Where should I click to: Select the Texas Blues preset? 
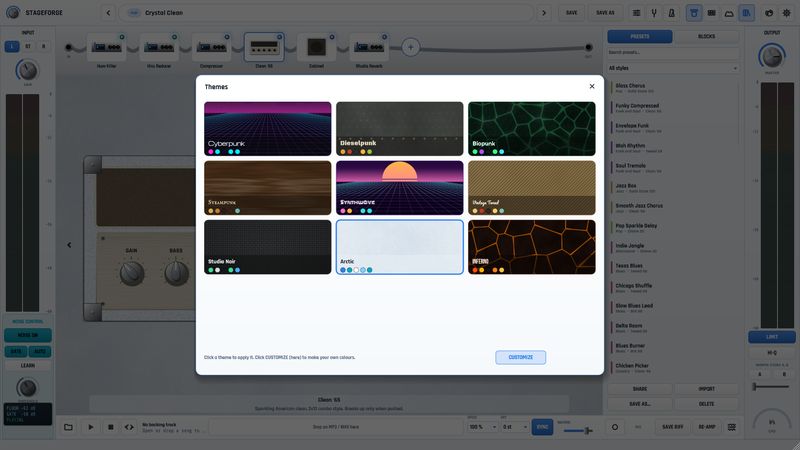pyautogui.click(x=673, y=268)
